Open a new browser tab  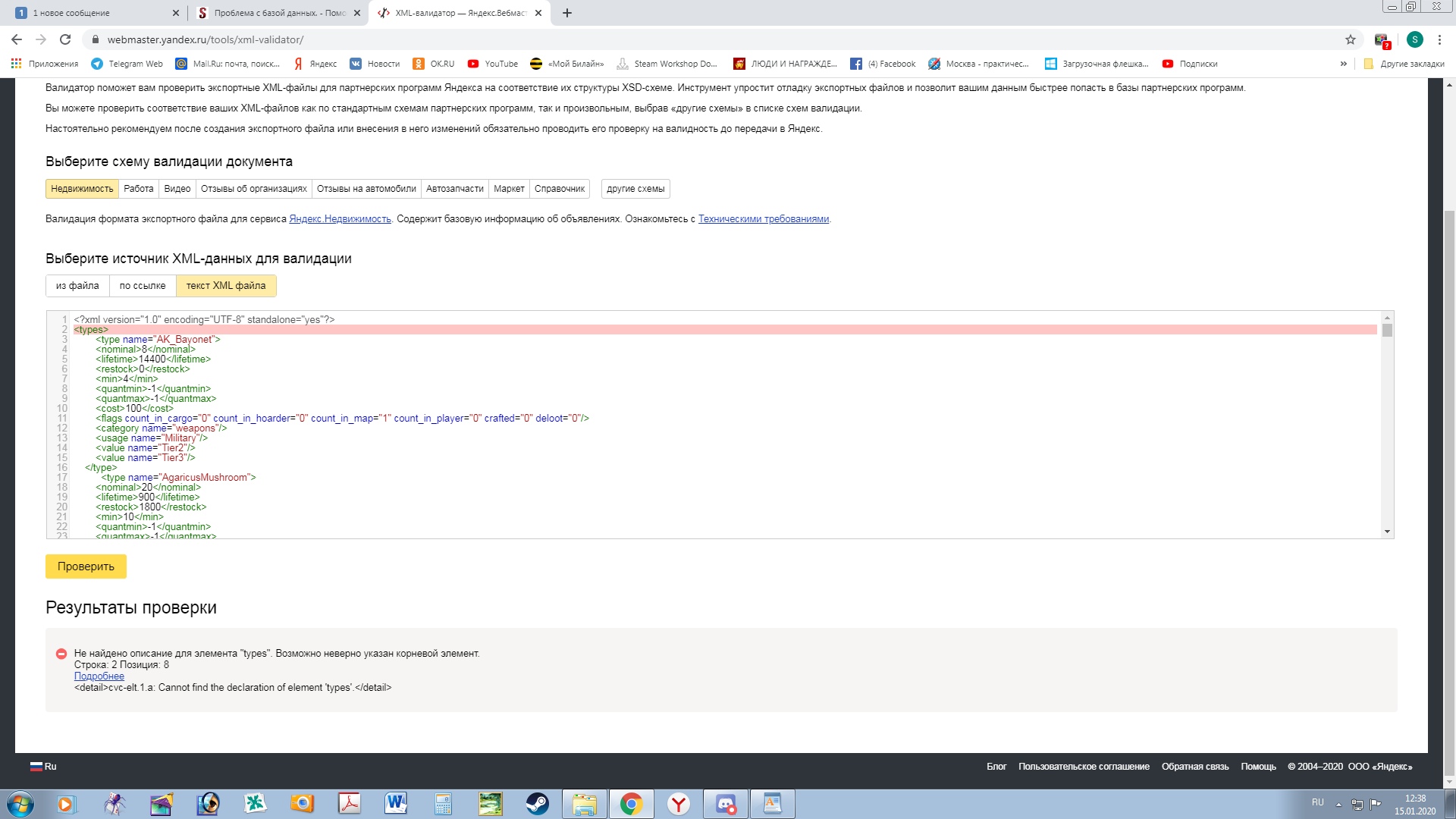[x=567, y=13]
